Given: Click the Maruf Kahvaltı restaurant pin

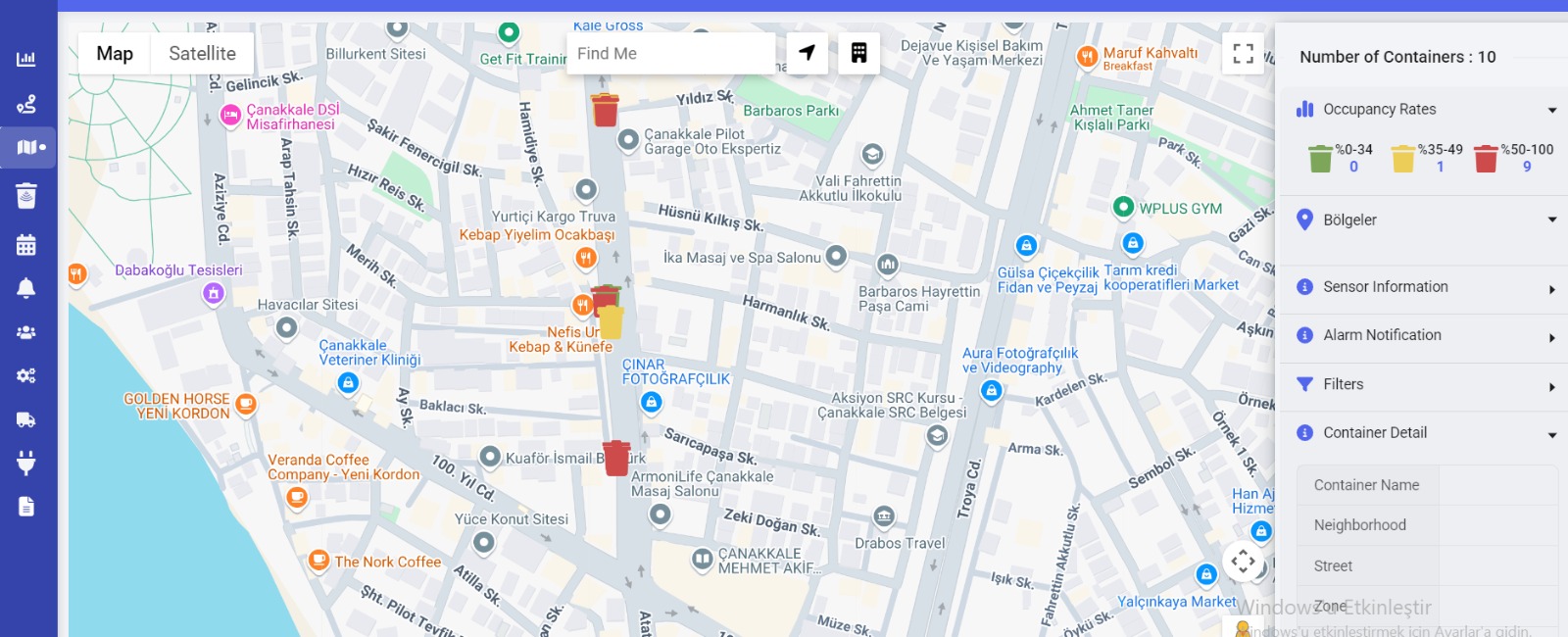Looking at the screenshot, I should [1087, 56].
